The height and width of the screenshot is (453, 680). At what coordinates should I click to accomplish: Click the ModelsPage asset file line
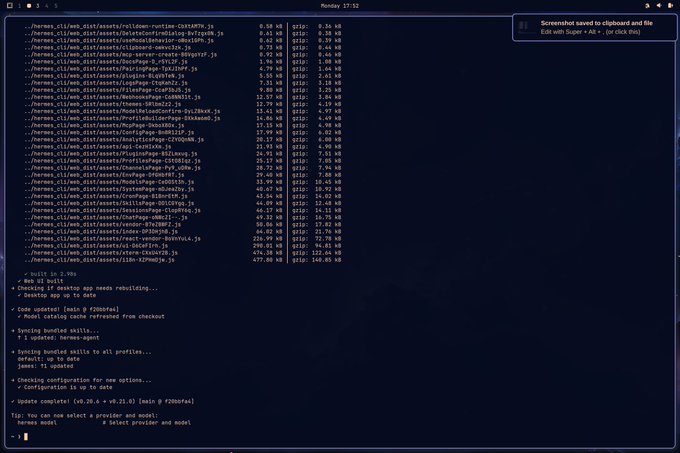click(109, 182)
